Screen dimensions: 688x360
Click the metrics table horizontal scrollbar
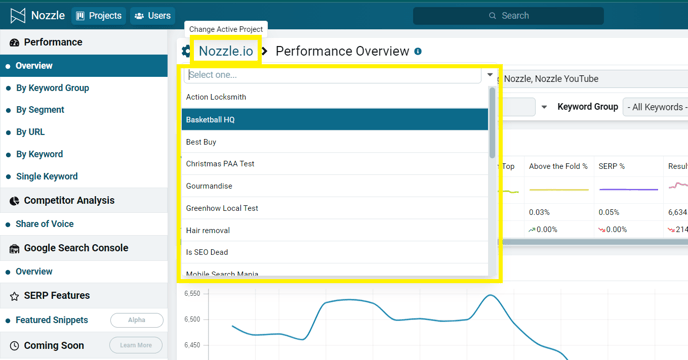click(595, 242)
